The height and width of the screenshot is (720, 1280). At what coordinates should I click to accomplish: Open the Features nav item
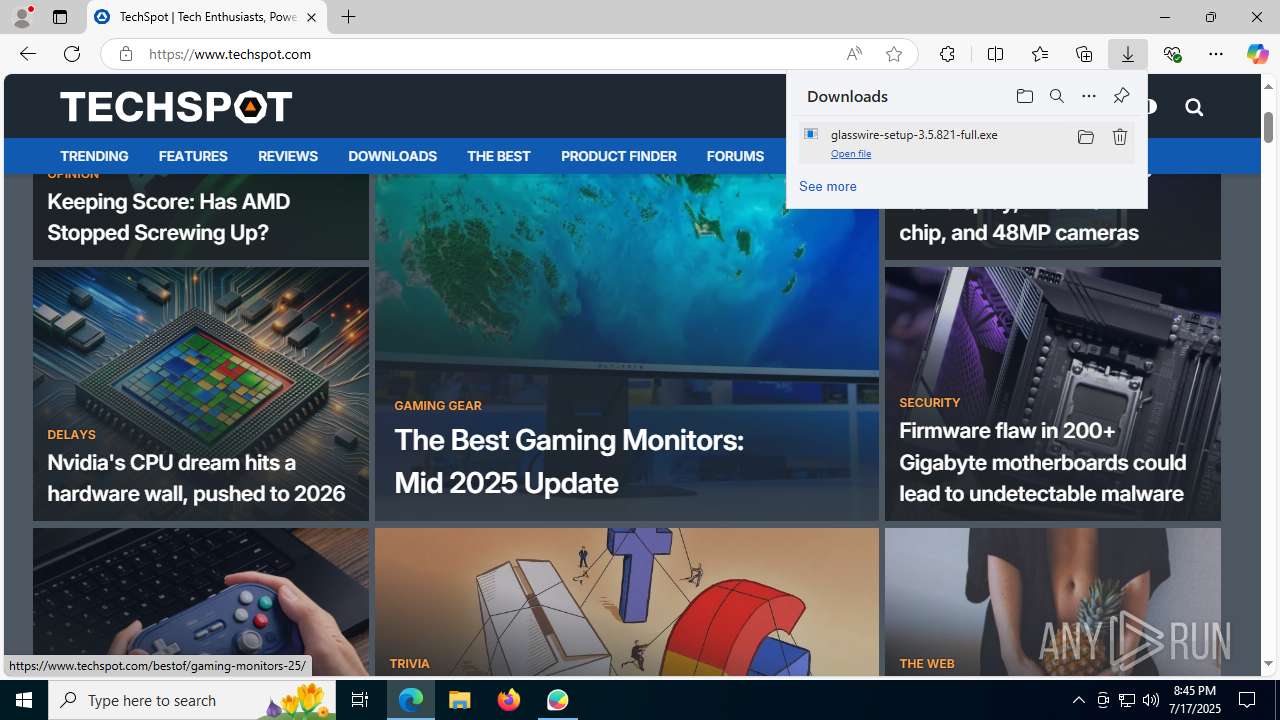(193, 156)
